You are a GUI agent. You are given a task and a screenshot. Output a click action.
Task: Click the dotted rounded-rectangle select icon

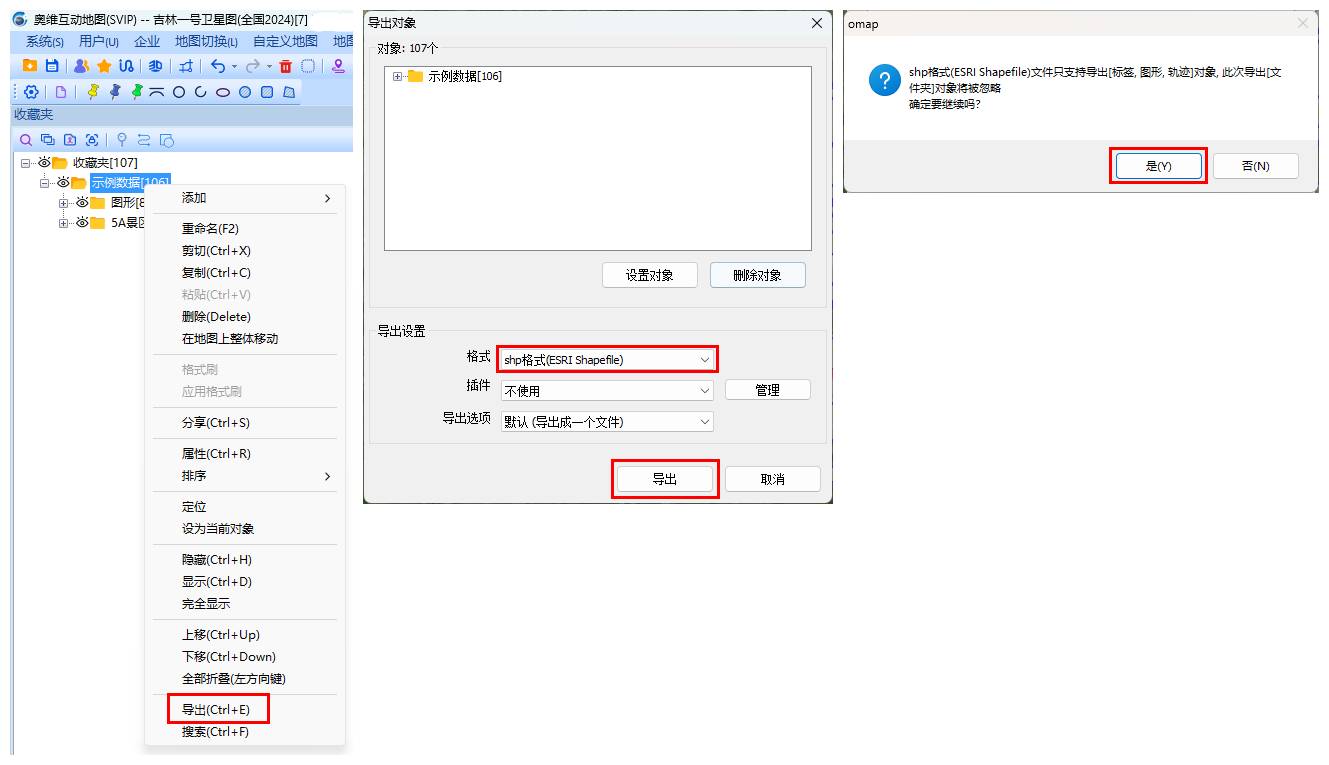309,66
